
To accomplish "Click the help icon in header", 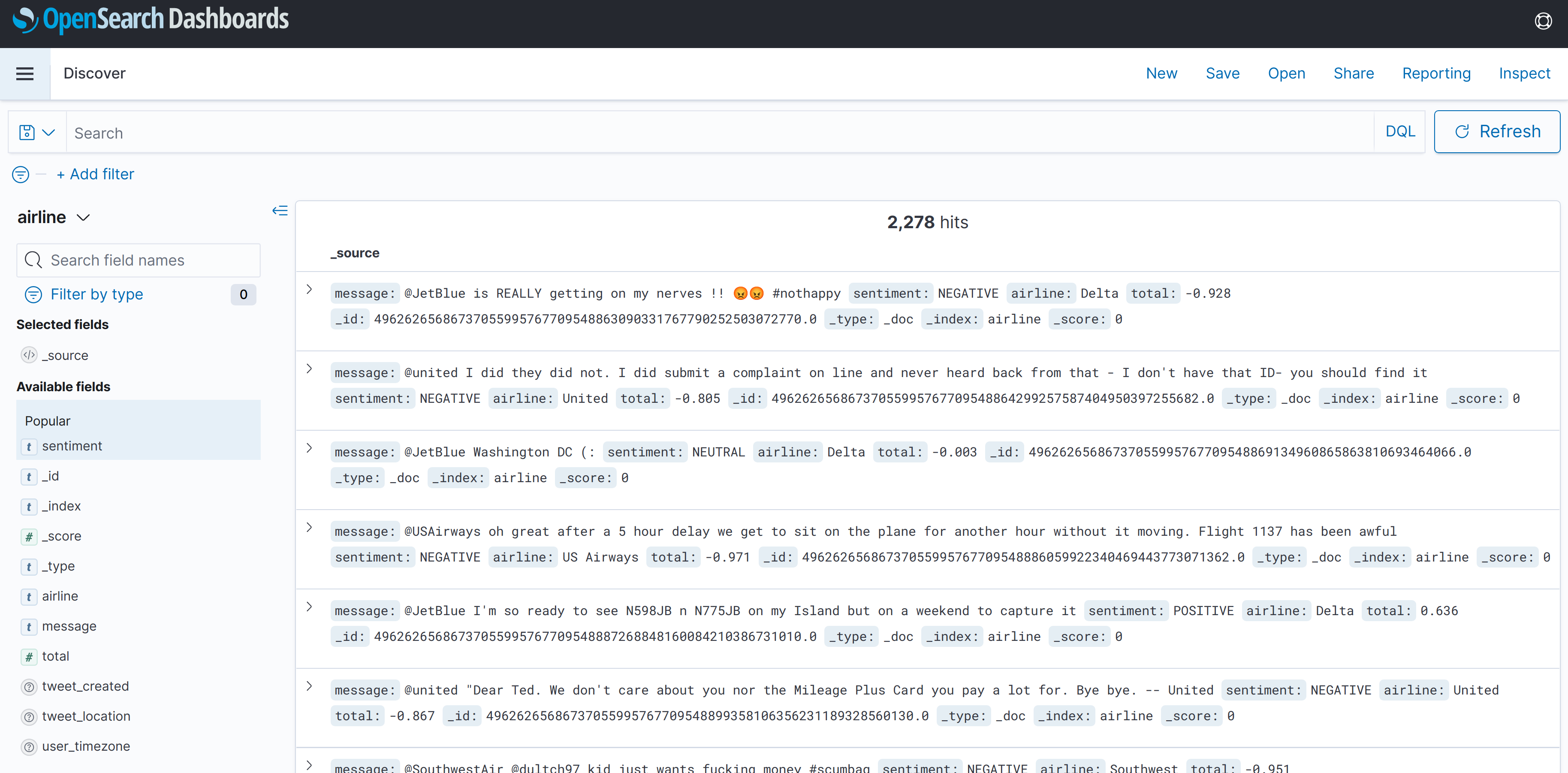I will (x=1543, y=21).
